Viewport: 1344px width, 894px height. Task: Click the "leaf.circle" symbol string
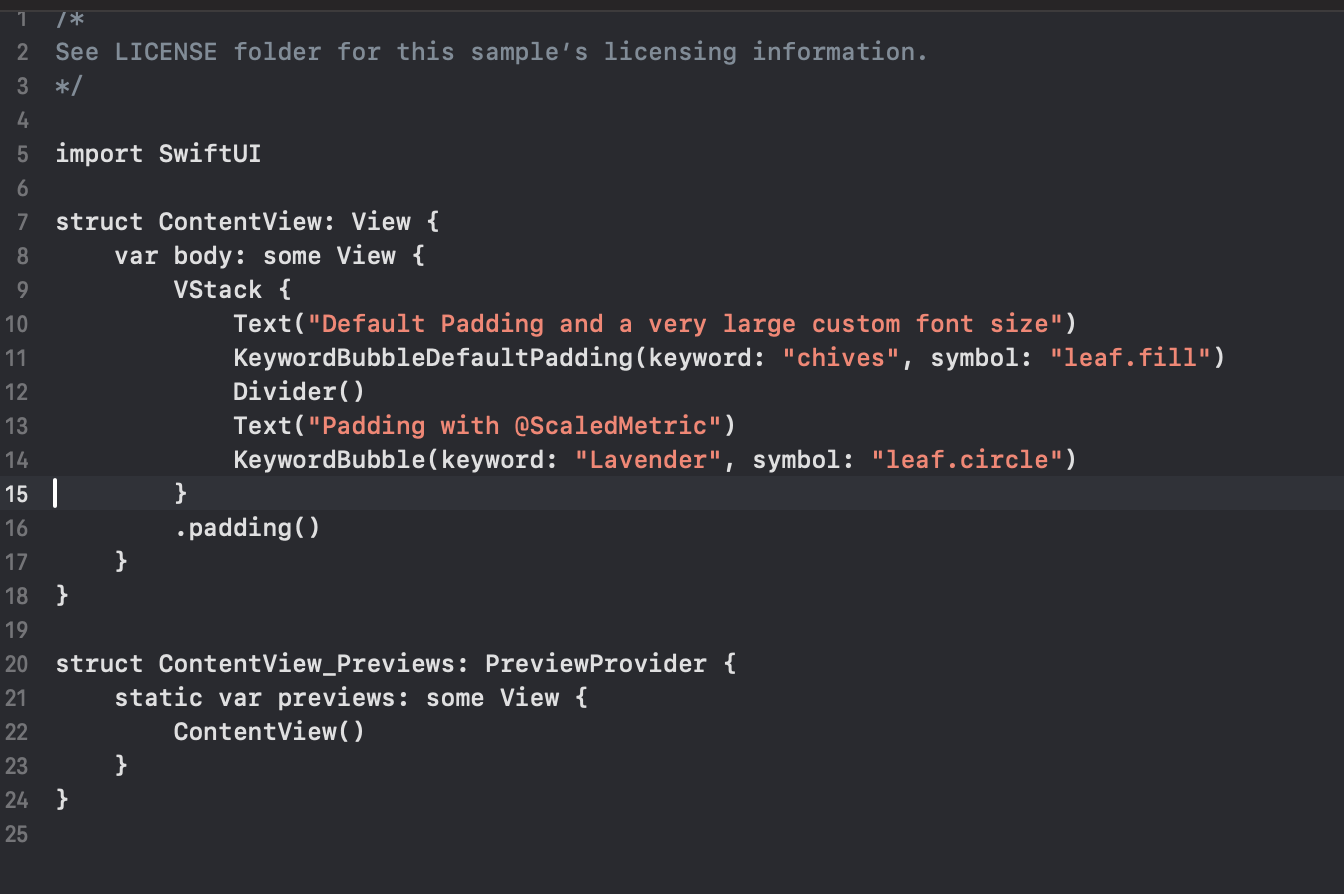967,460
